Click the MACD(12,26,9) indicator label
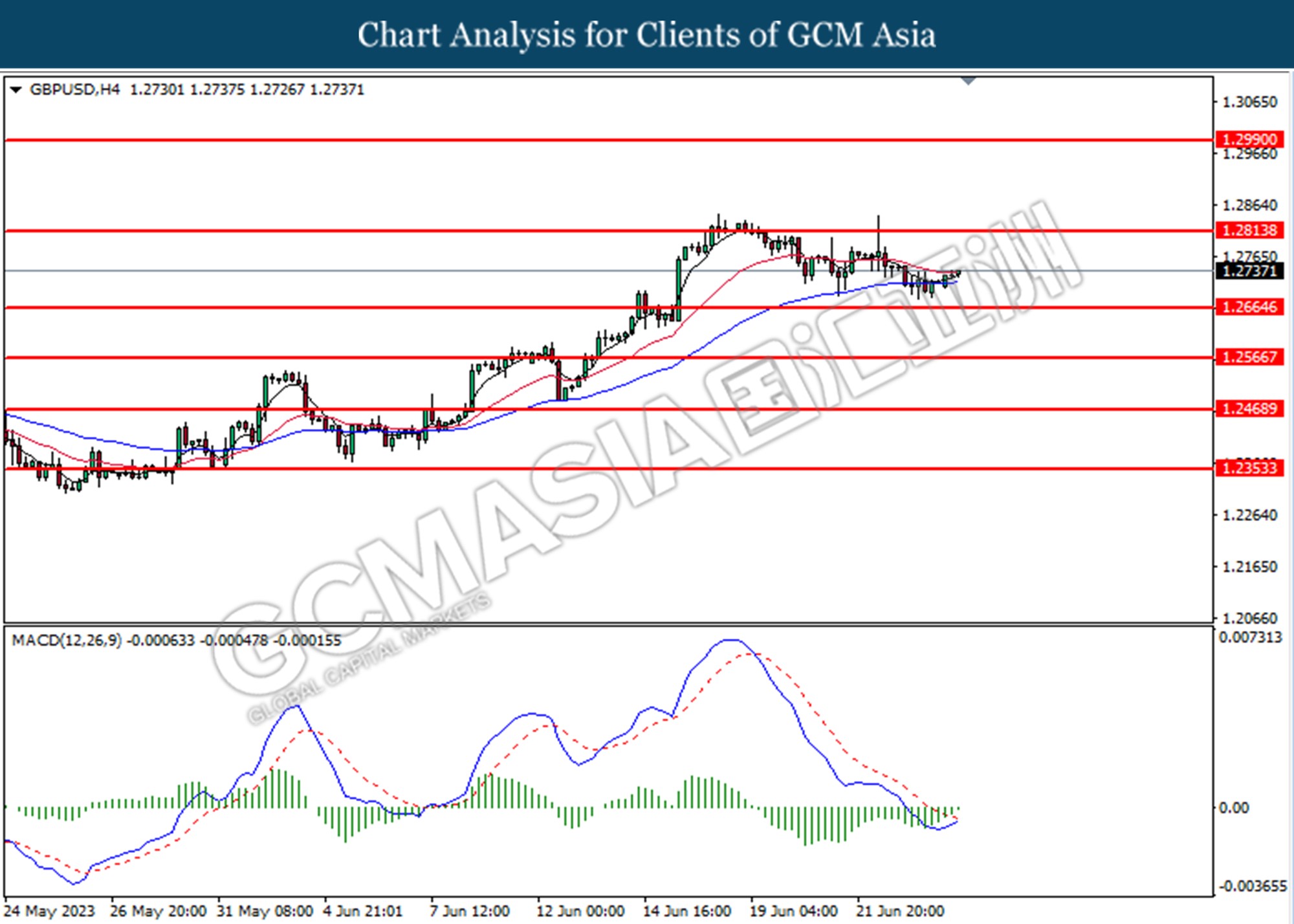Screen dimensions: 1294x924 click(x=67, y=641)
